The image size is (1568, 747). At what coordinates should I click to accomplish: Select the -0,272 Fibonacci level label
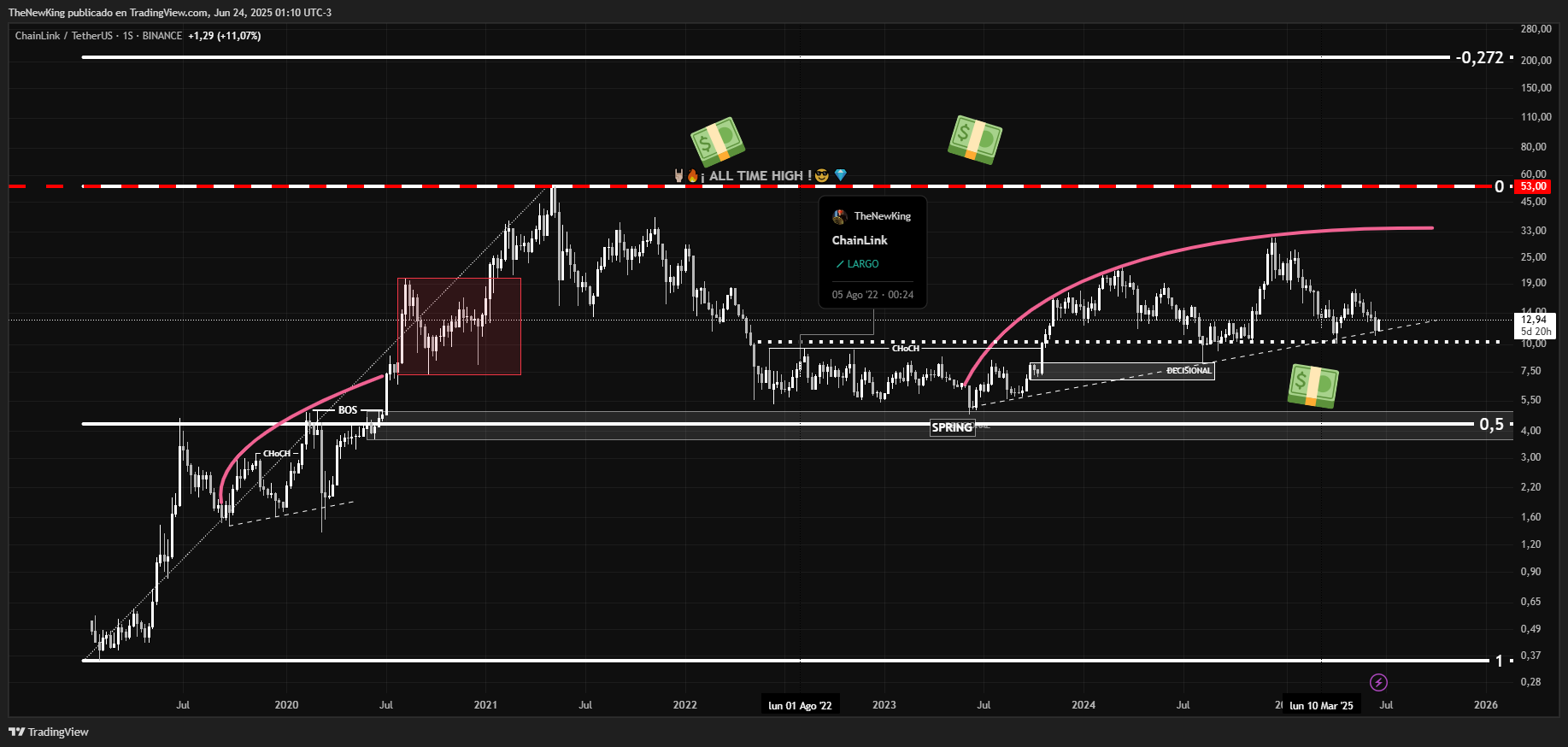[x=1481, y=57]
